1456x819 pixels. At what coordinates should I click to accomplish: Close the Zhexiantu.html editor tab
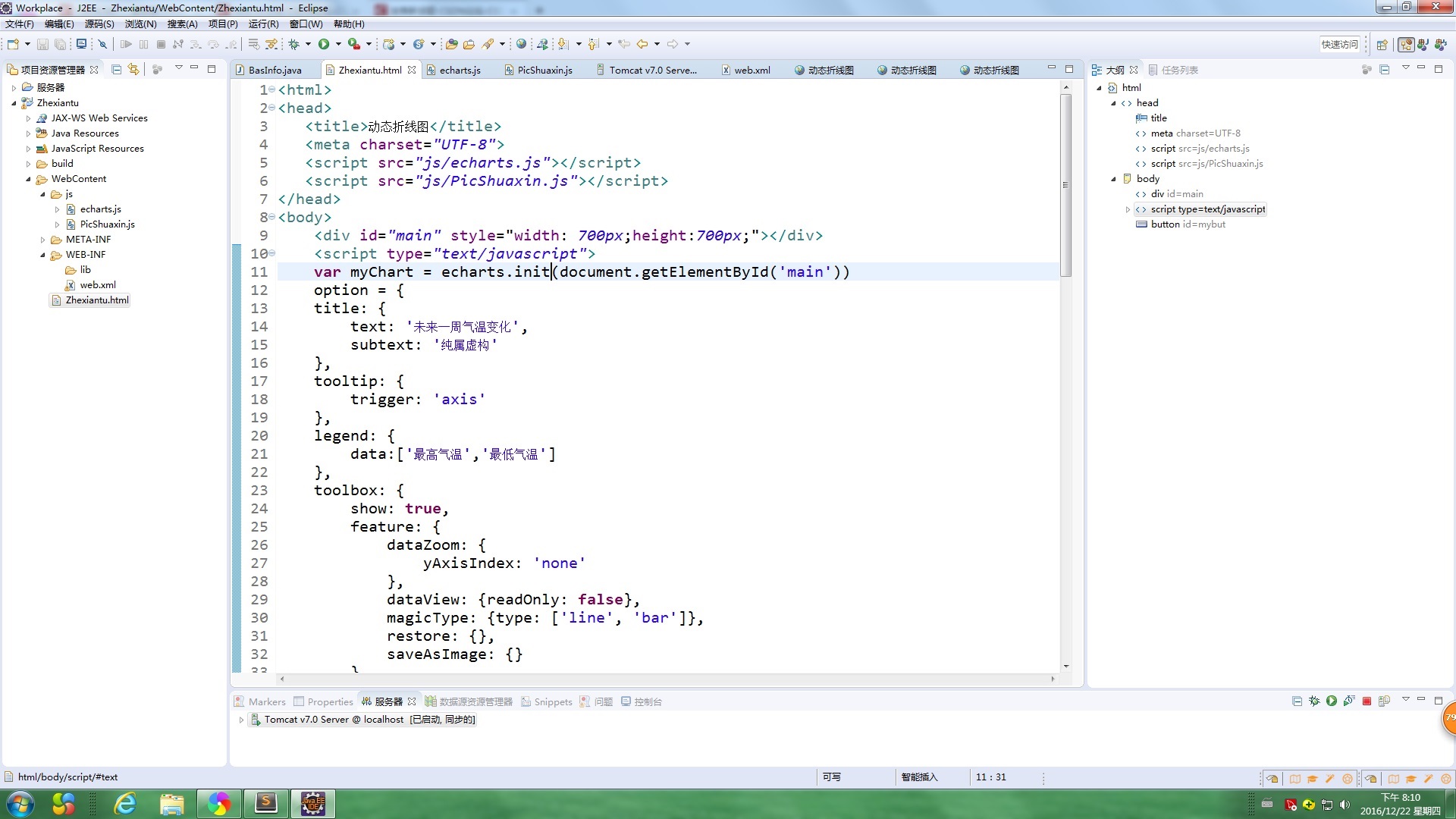pos(412,70)
